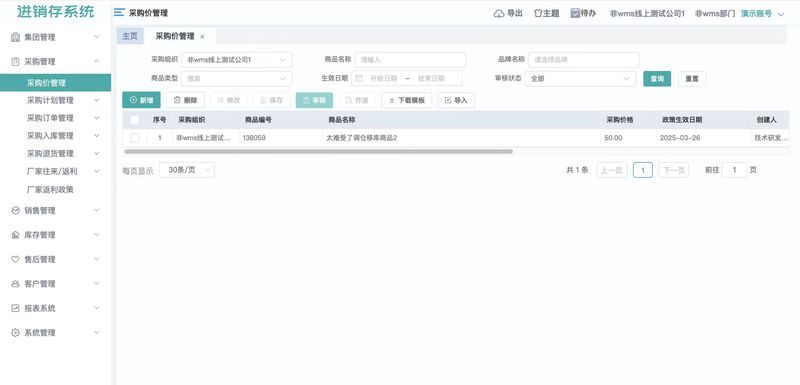
Task: Click the 非wms线上测试公司1 company name in header
Action: click(647, 14)
